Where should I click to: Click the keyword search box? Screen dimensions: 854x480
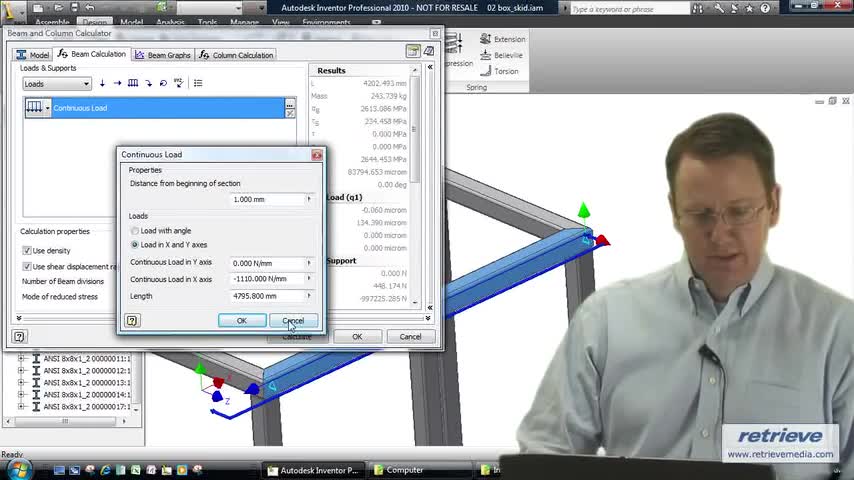click(629, 9)
